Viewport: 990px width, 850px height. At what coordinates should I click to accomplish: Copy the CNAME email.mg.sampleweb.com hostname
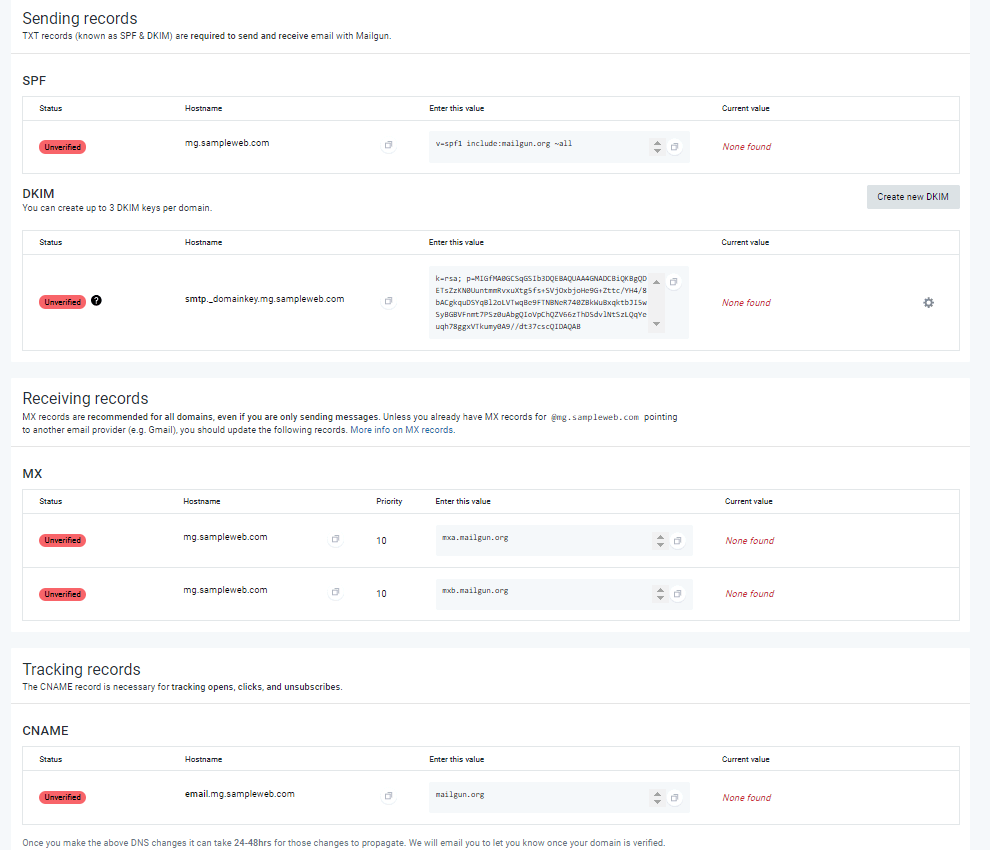click(388, 797)
